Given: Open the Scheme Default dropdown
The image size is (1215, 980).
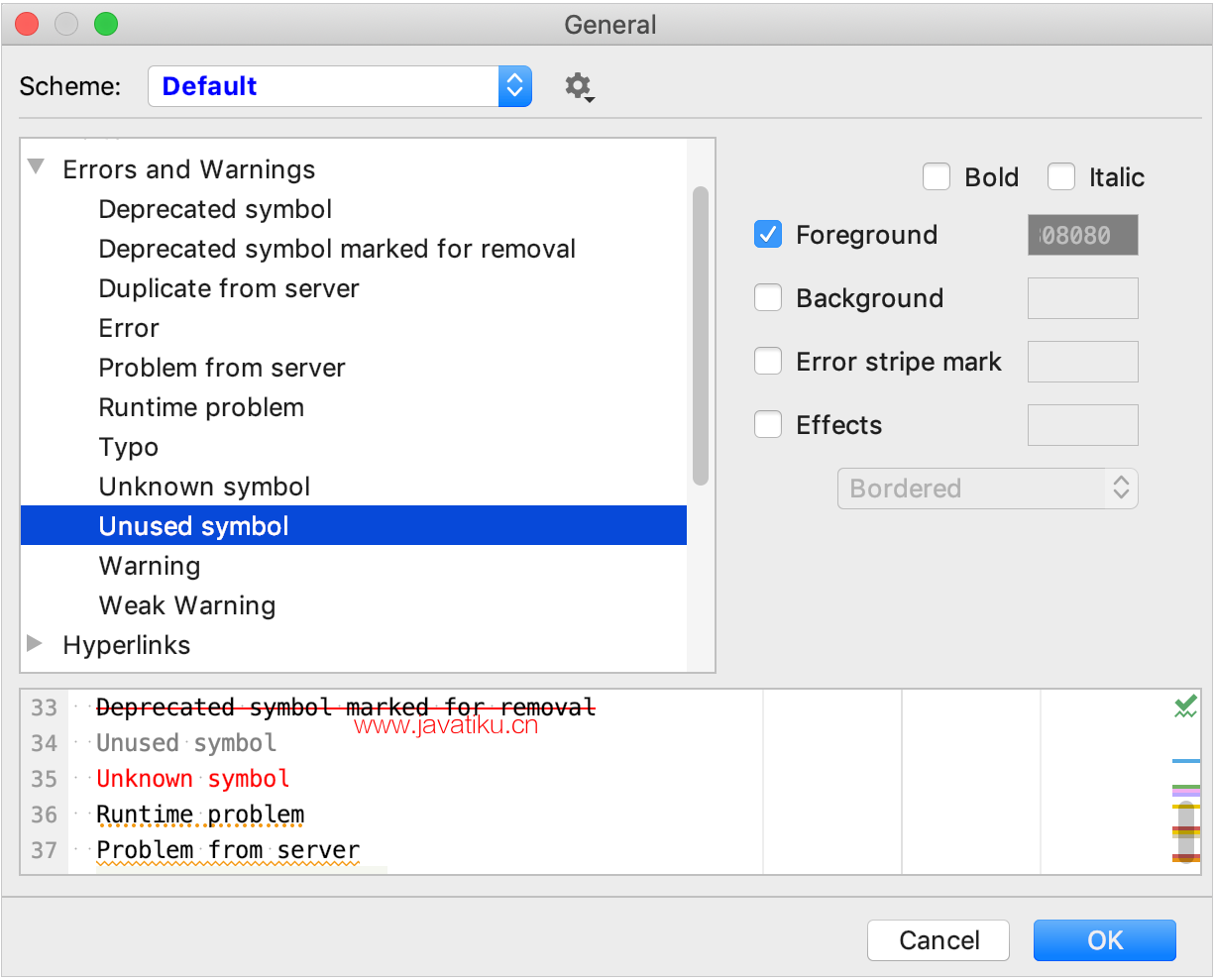Looking at the screenshot, I should [340, 86].
